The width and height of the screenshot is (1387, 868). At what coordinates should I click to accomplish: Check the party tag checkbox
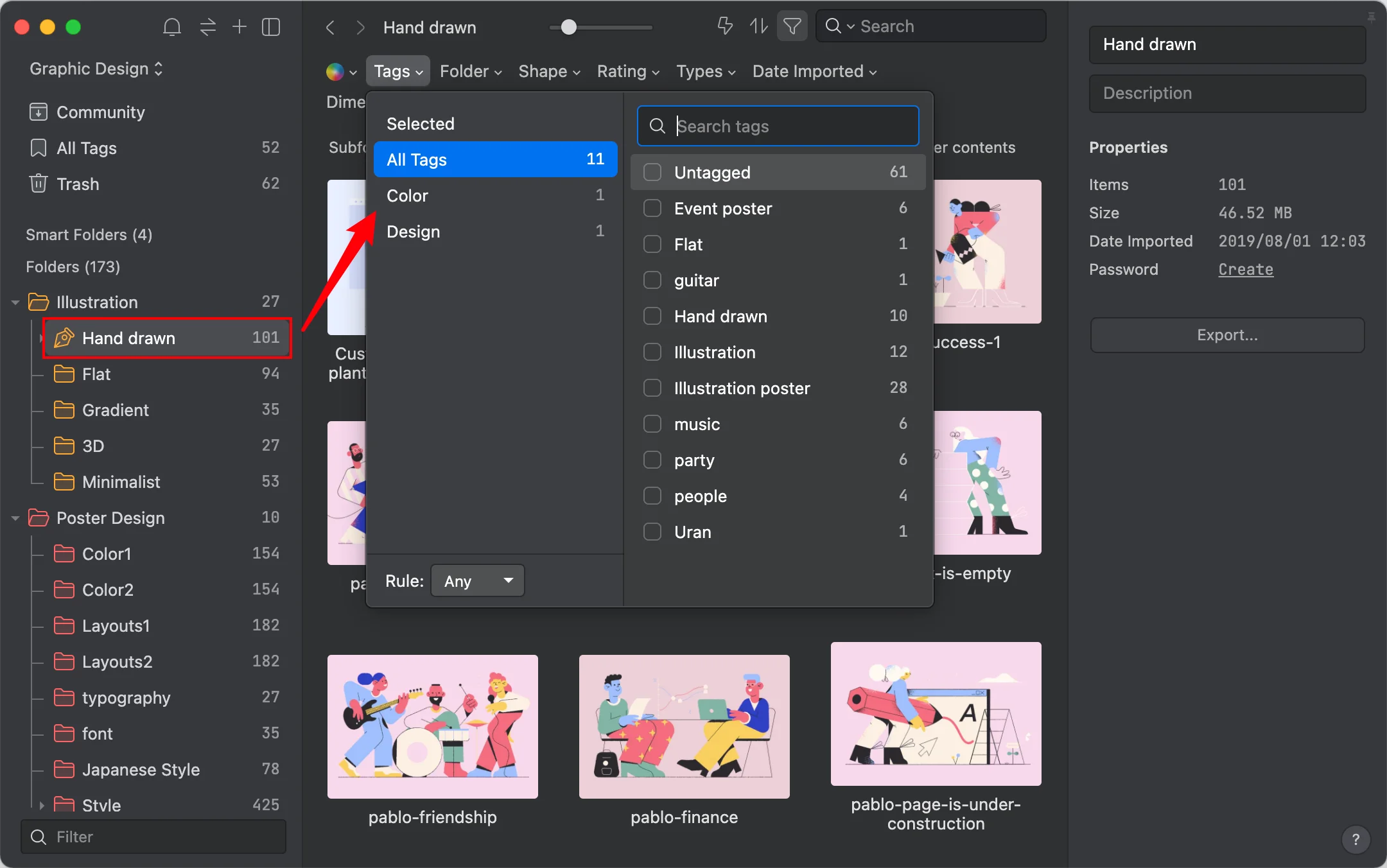click(652, 460)
